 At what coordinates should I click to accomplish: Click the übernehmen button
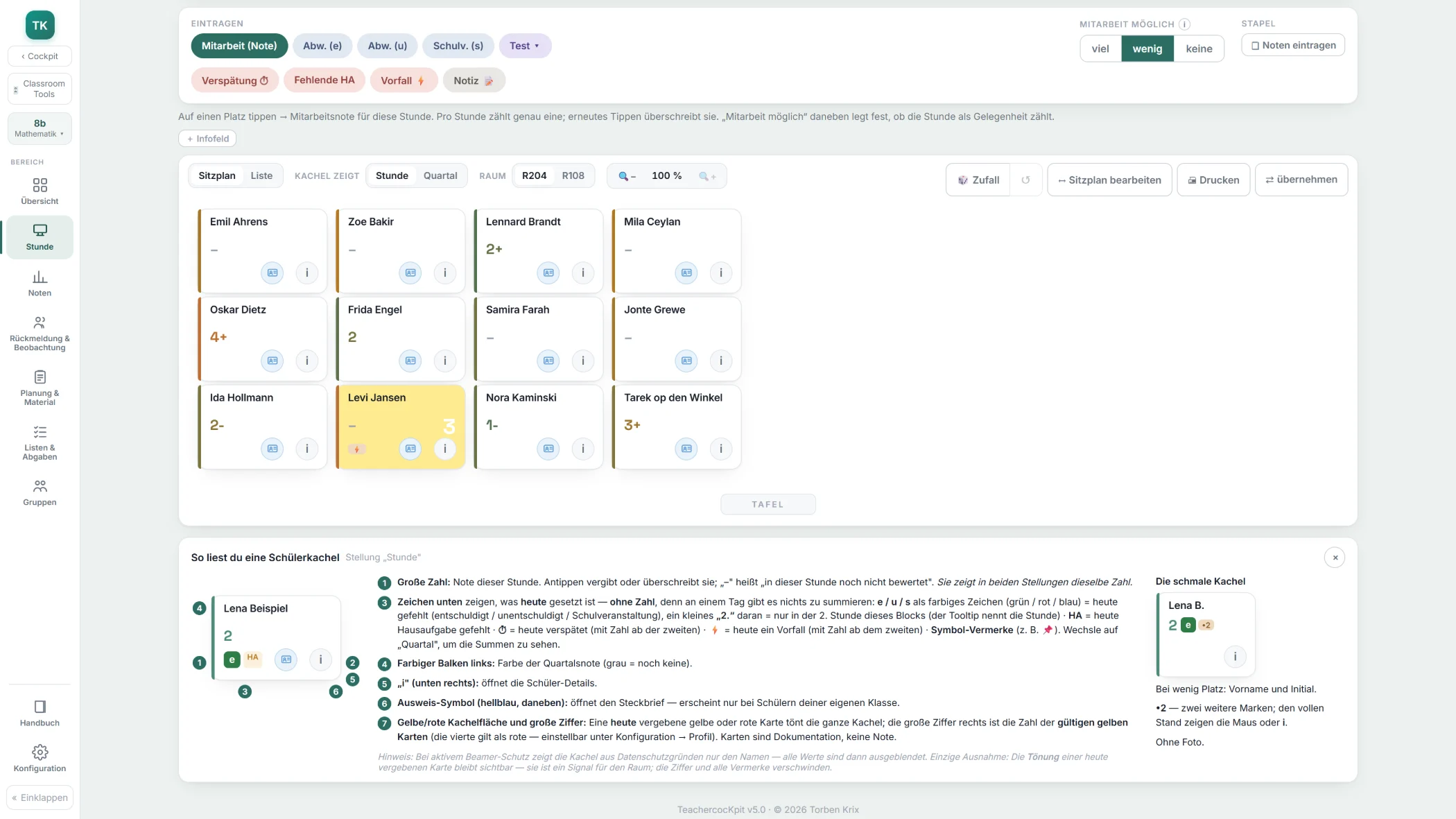pos(1301,180)
